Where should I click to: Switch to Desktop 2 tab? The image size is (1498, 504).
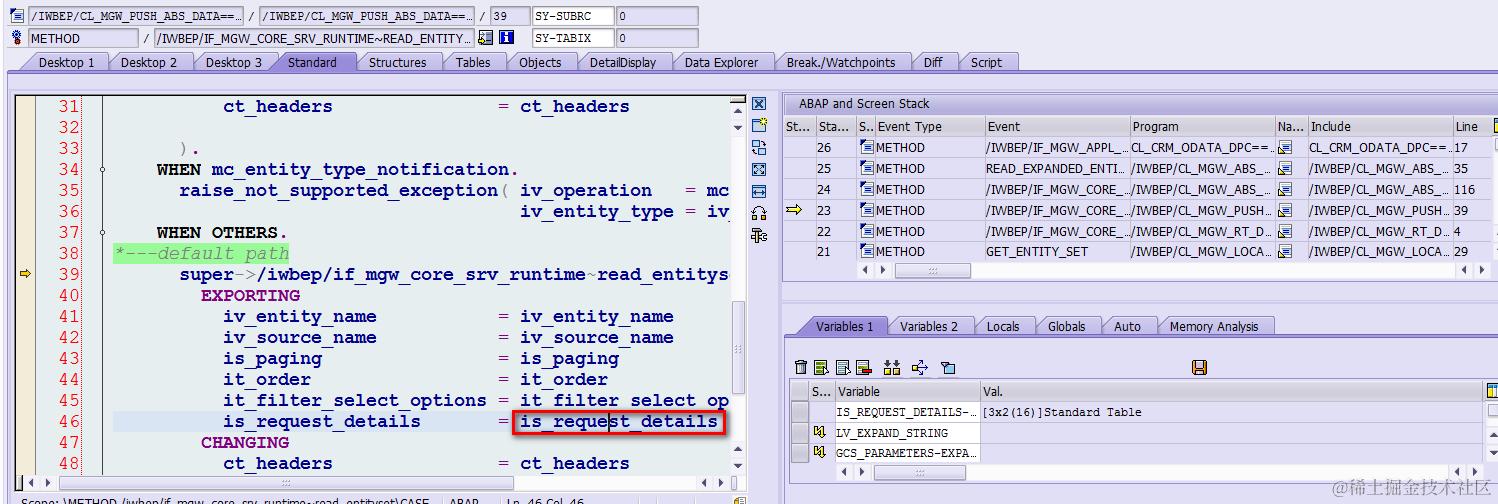149,62
